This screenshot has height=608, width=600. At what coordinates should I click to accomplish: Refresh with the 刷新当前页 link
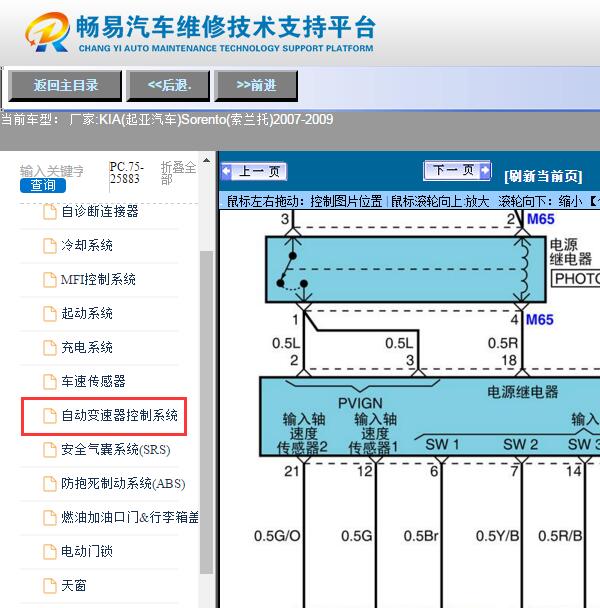[x=543, y=176]
